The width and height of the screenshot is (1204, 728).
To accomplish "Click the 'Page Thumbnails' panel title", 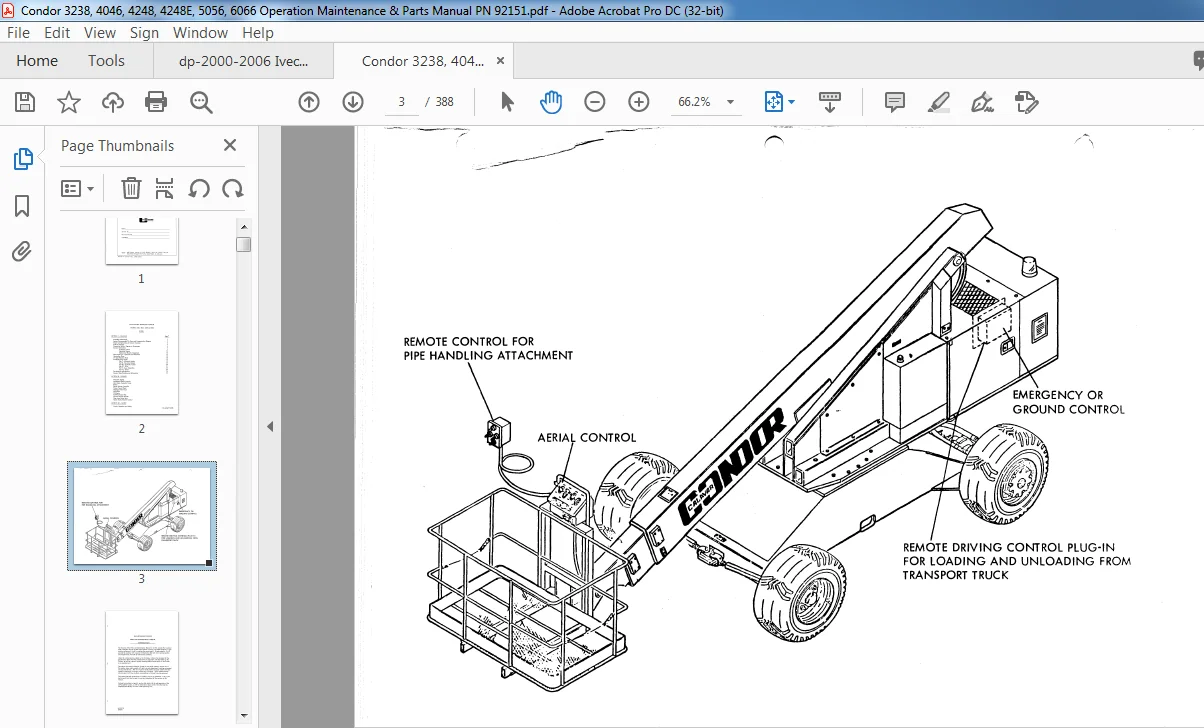I will [117, 146].
